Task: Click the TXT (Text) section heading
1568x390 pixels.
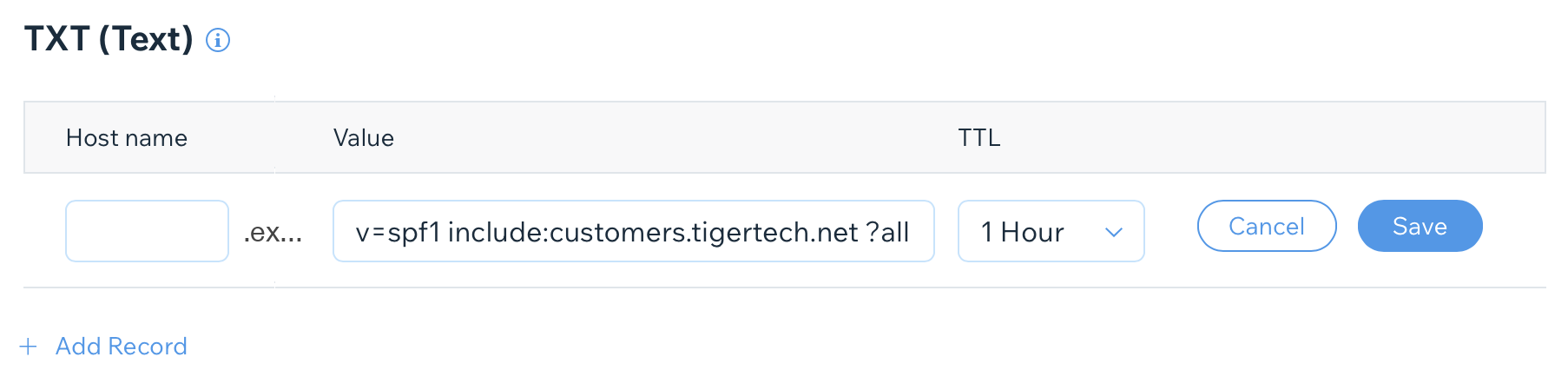Action: click(109, 39)
